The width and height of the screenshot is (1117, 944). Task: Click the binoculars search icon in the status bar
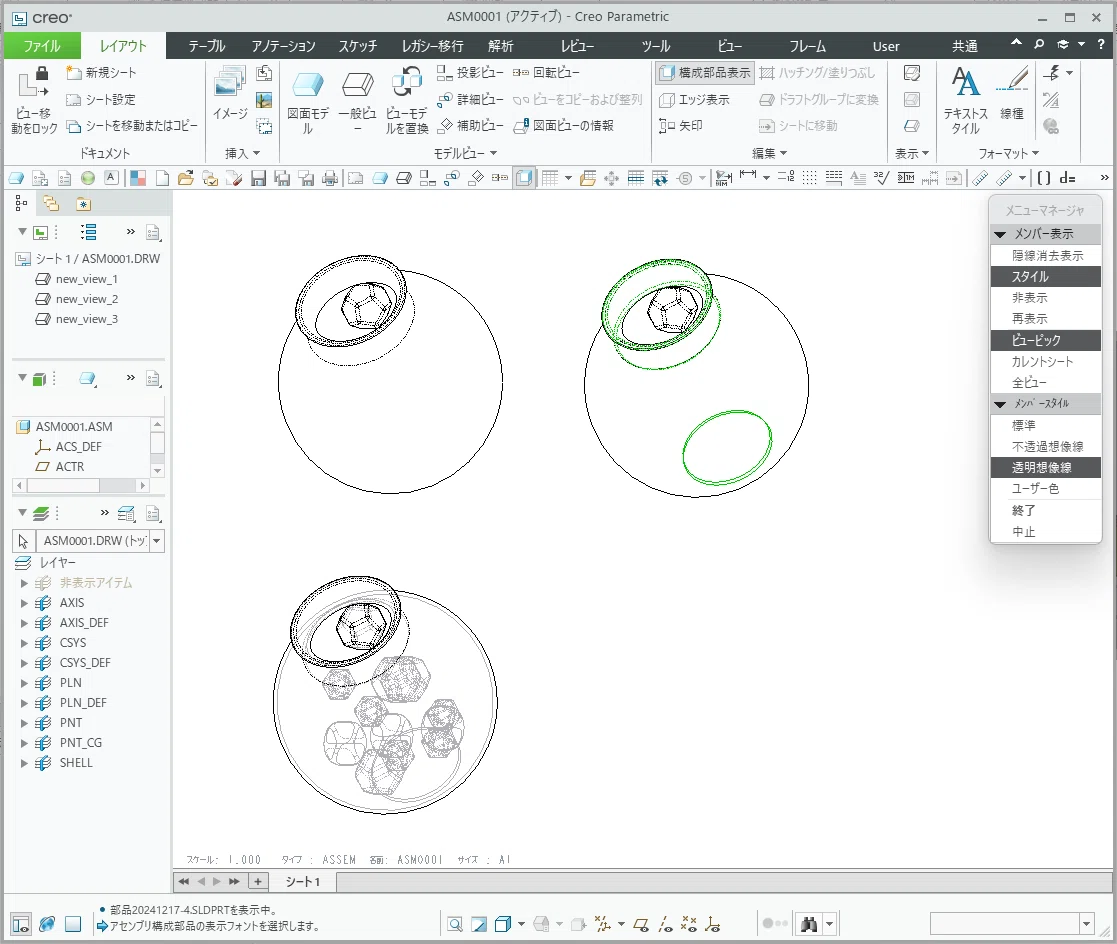click(x=809, y=924)
